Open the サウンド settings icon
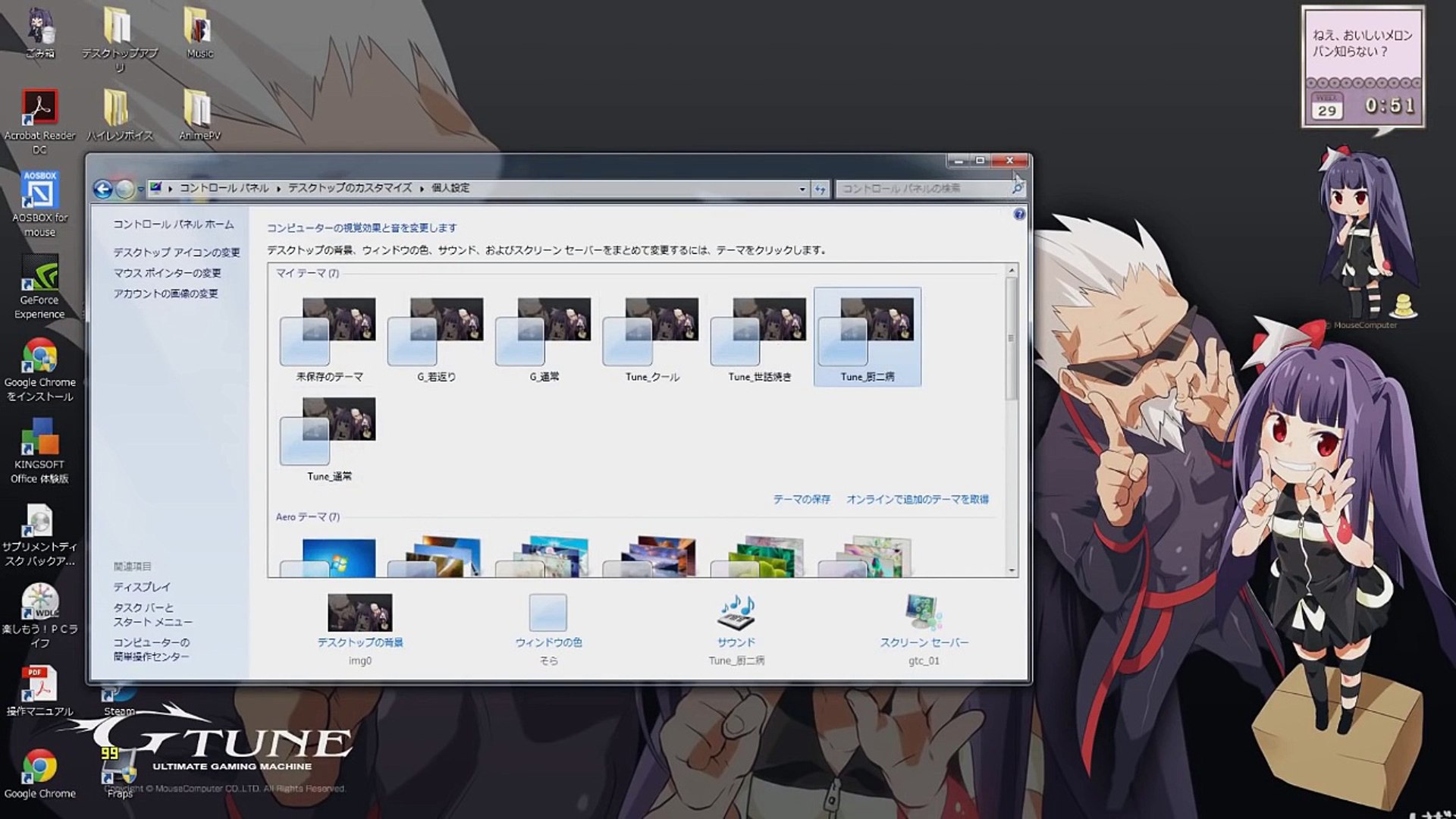1456x819 pixels. 736,613
